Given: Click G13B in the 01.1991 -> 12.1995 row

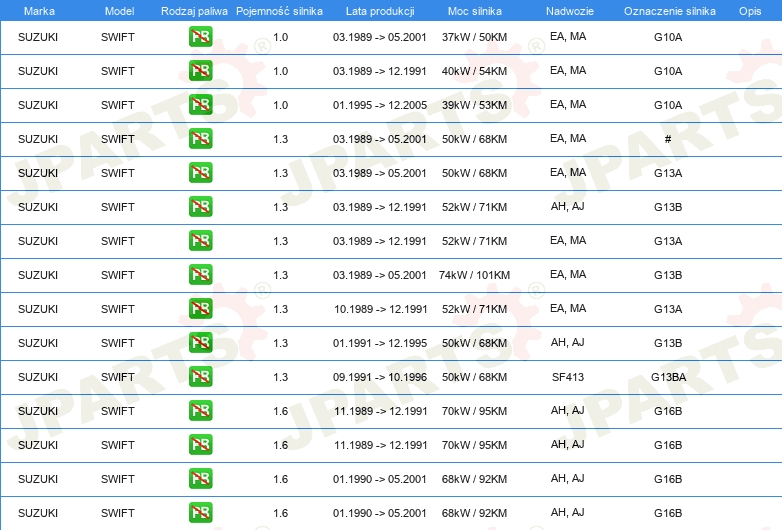Looking at the screenshot, I should click(668, 343).
